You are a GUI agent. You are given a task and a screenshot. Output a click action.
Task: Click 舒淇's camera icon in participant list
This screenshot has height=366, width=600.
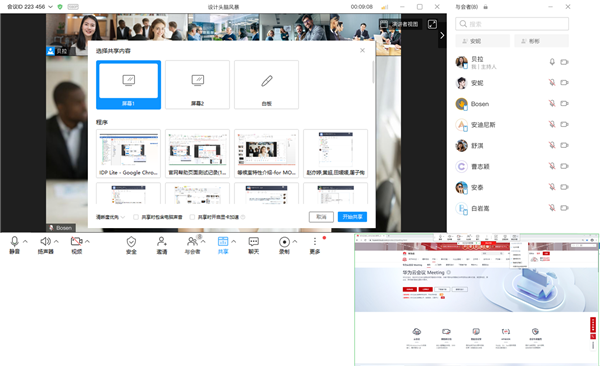(564, 145)
